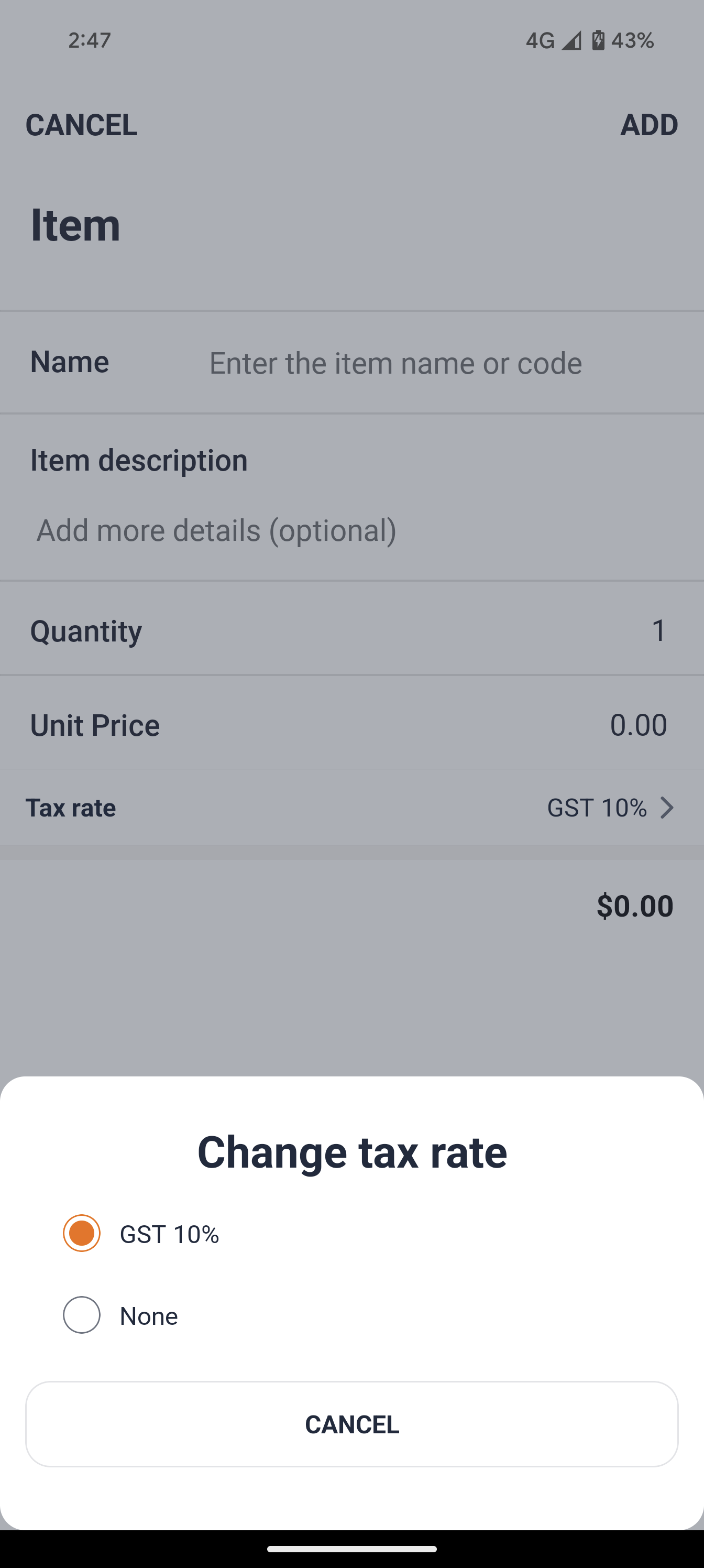
Task: Tap the clock showing 2:47
Action: (x=90, y=40)
